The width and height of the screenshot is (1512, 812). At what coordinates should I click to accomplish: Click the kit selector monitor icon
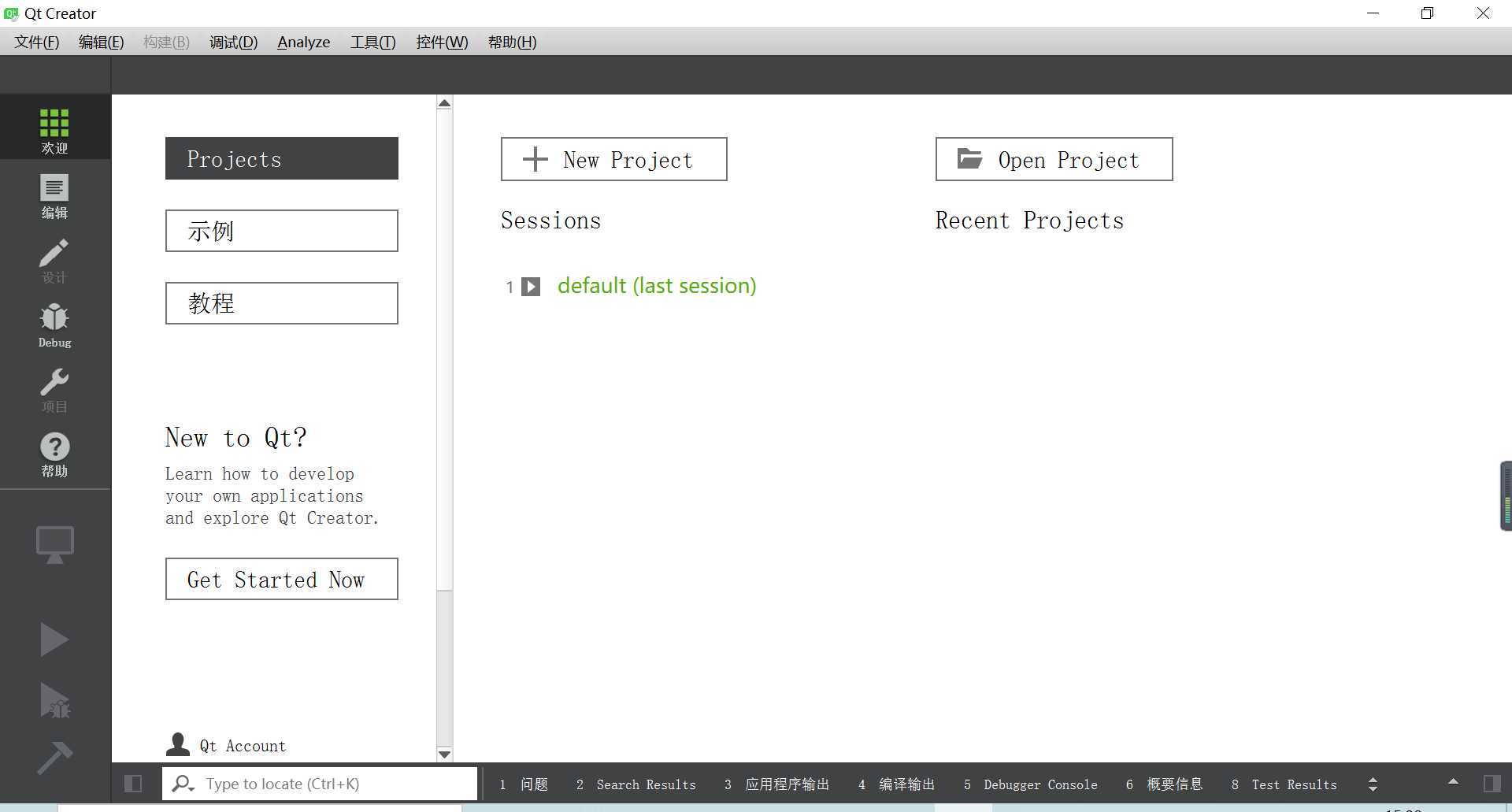pos(54,545)
